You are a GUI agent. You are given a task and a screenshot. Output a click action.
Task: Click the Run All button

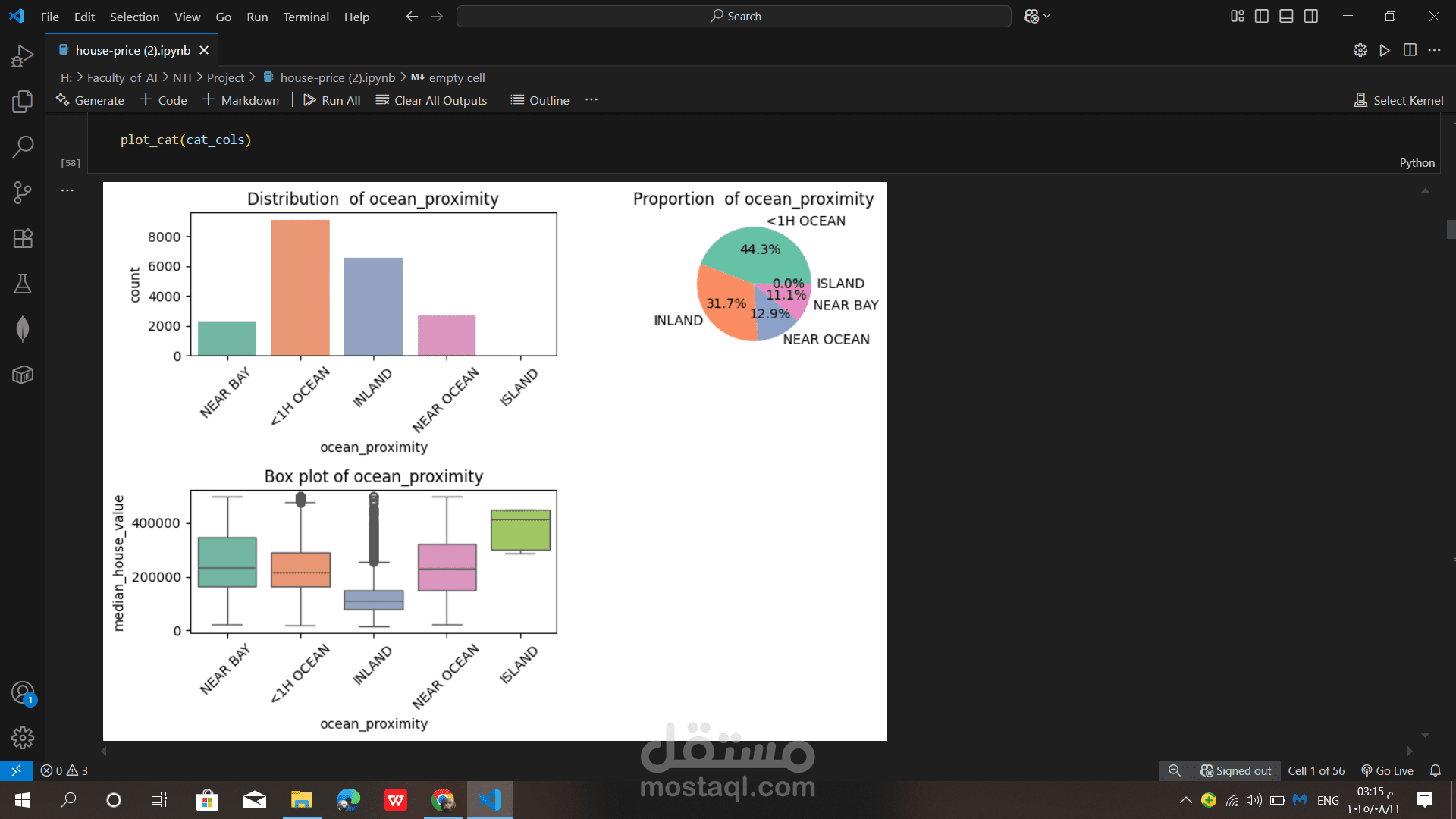(x=332, y=100)
